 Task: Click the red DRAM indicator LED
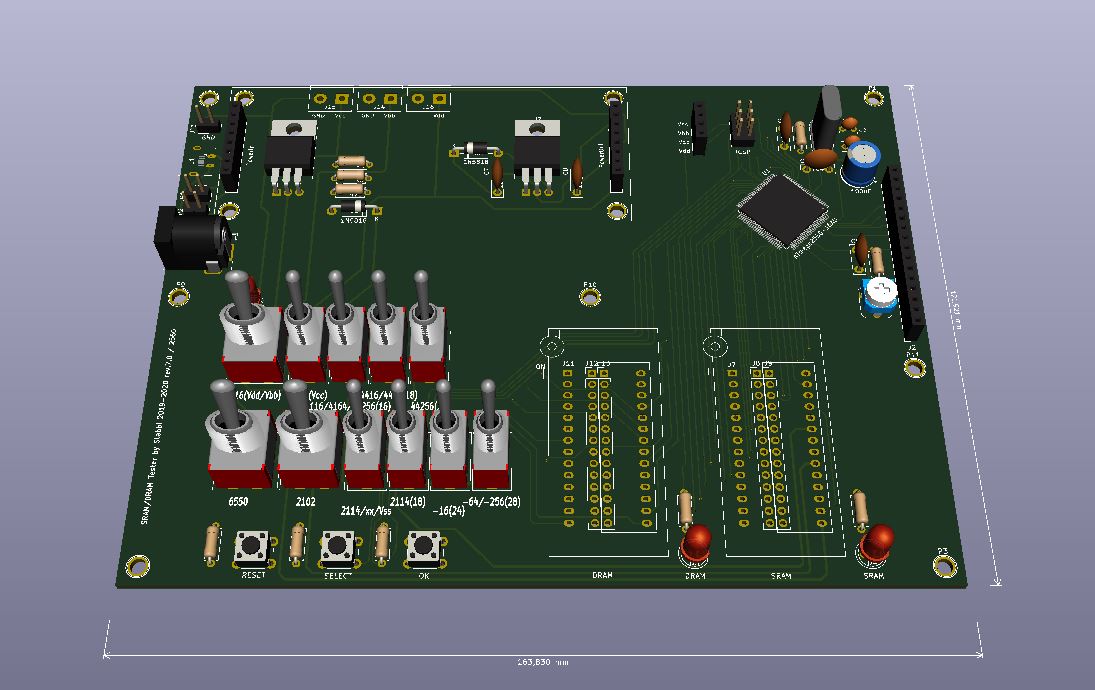(696, 544)
